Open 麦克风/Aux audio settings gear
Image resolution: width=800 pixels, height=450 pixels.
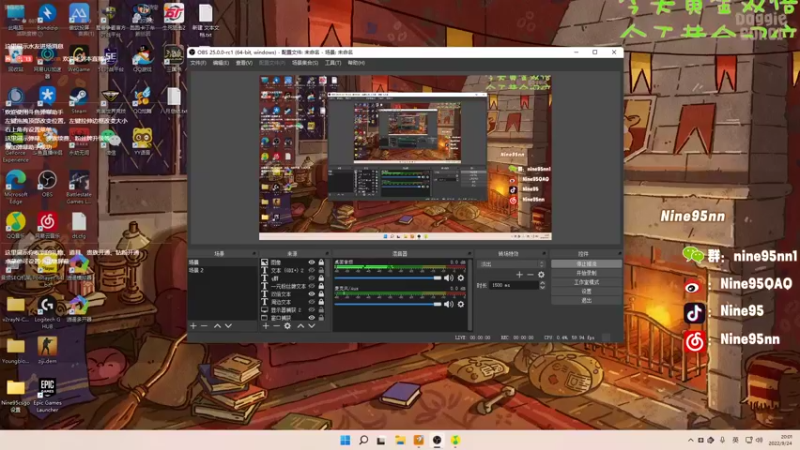[461, 304]
